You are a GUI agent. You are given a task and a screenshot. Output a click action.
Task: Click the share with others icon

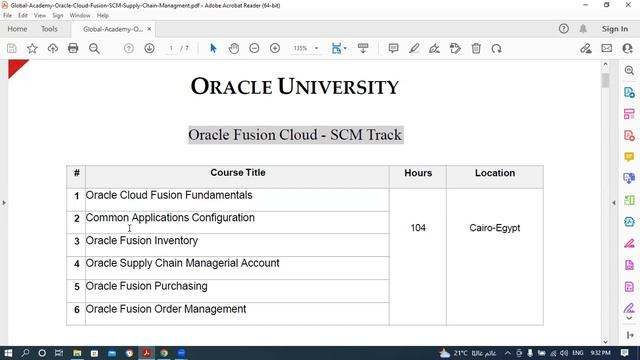(x=628, y=48)
